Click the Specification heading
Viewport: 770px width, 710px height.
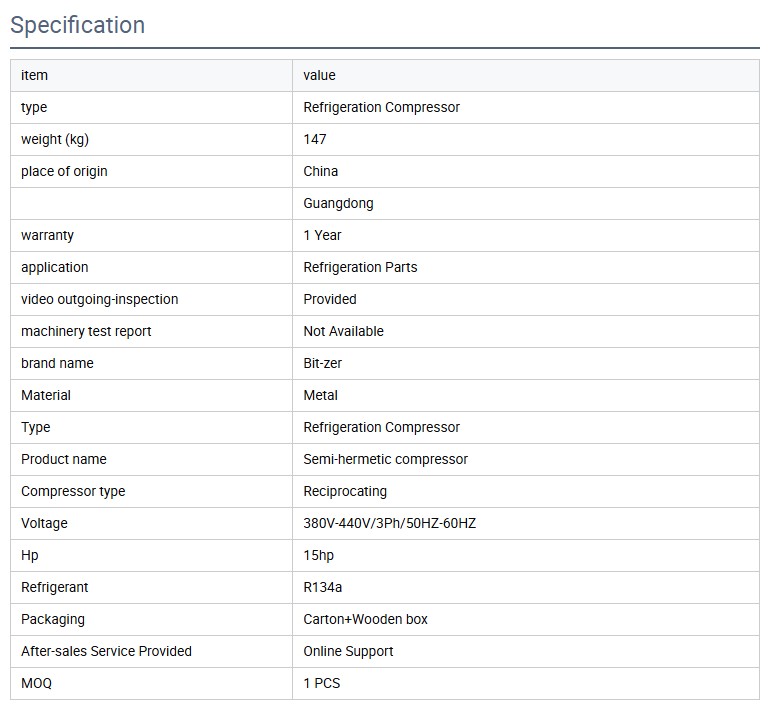(77, 25)
